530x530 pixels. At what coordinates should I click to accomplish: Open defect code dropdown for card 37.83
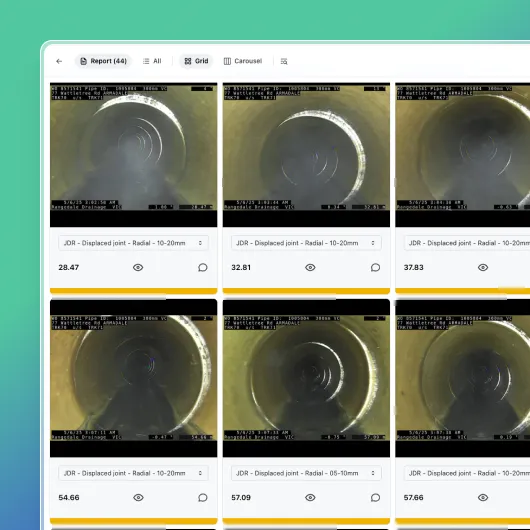(467, 243)
